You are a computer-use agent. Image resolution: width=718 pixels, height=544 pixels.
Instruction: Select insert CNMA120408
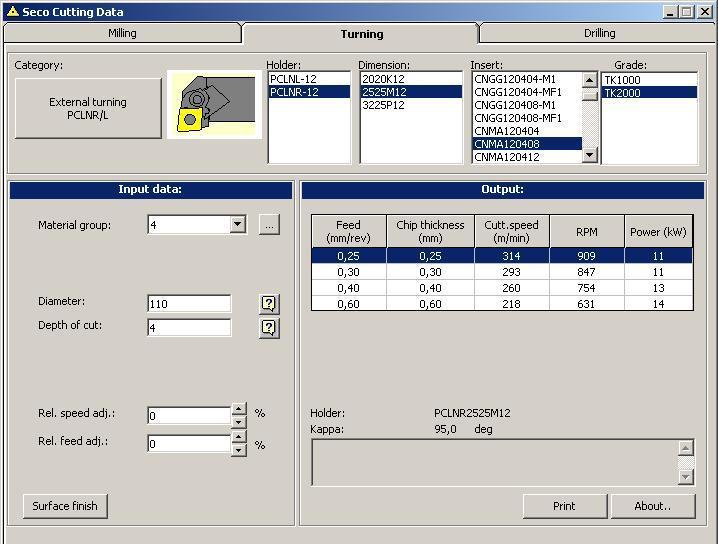[527, 144]
